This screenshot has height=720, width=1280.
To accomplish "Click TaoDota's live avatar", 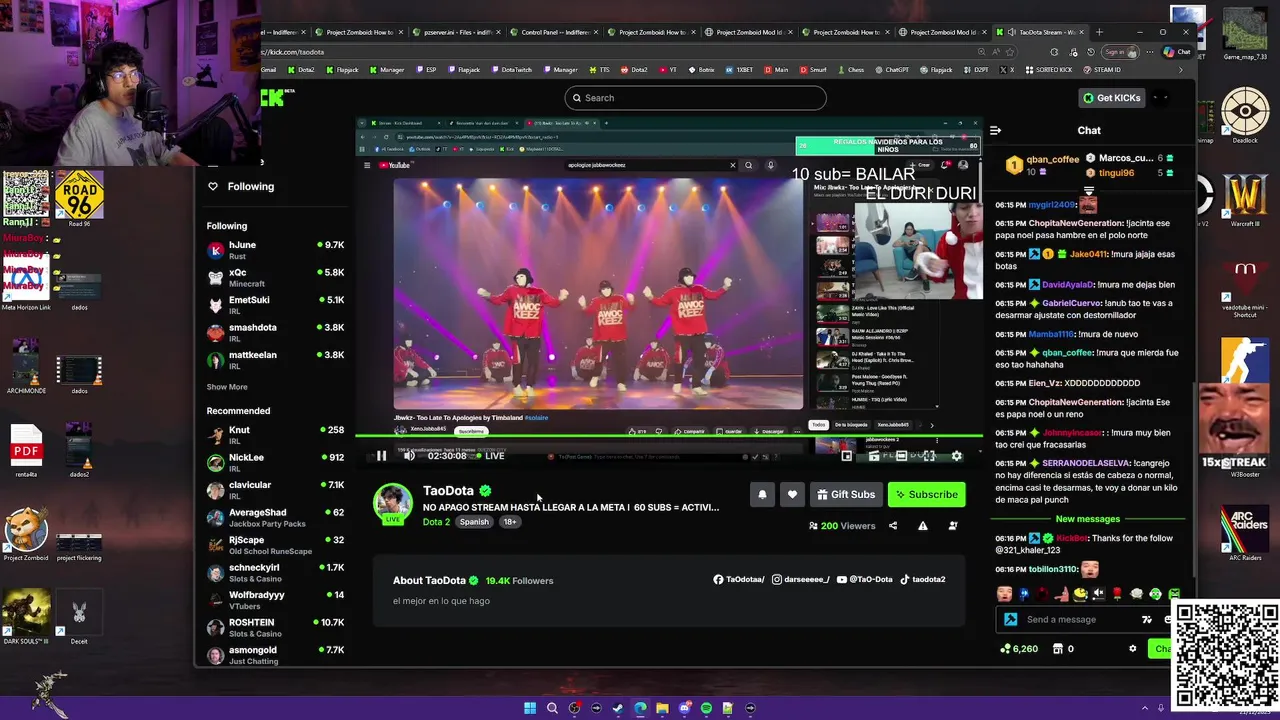I will [x=392, y=503].
